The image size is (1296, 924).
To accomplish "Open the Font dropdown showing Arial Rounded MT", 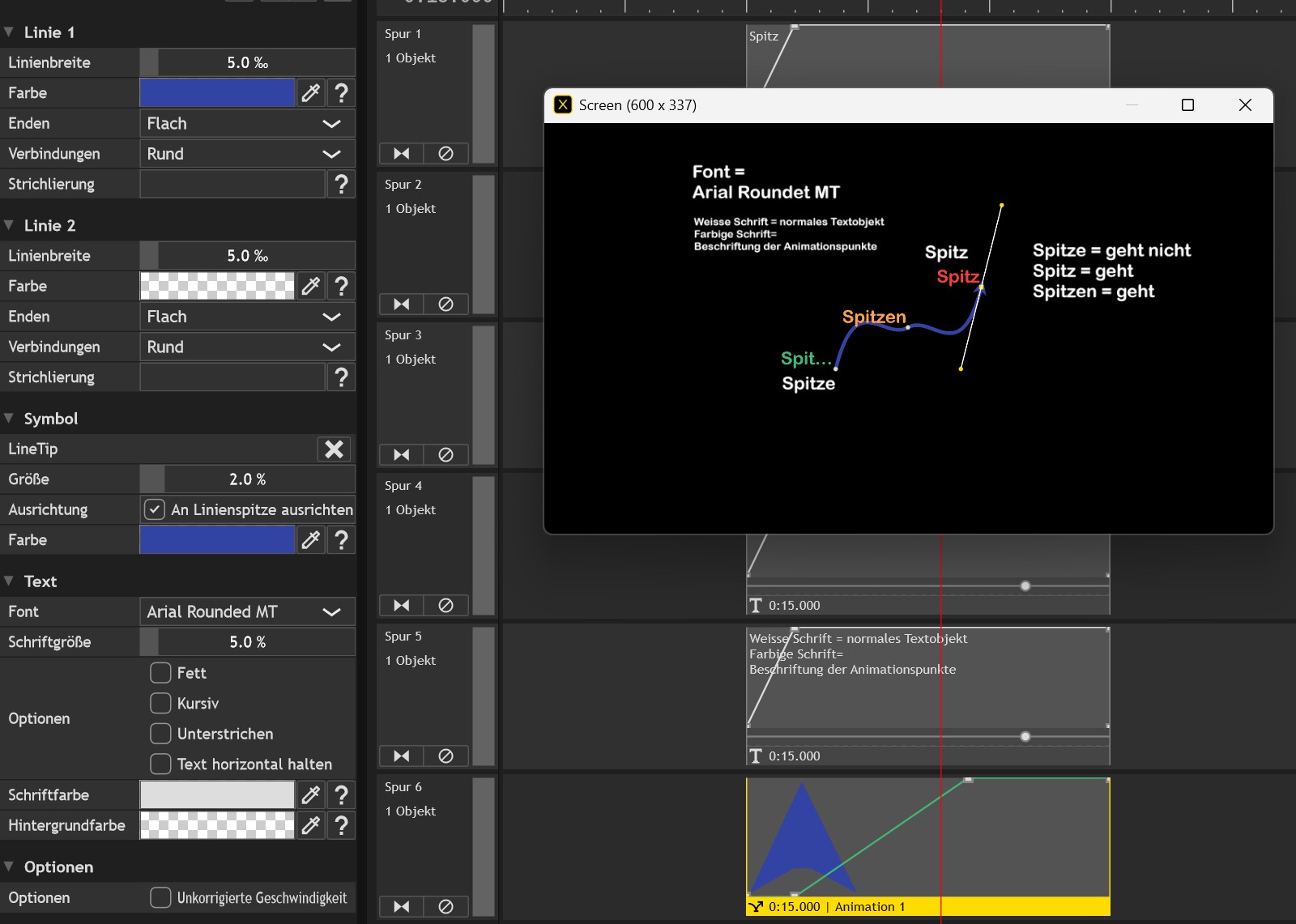I will [x=247, y=611].
